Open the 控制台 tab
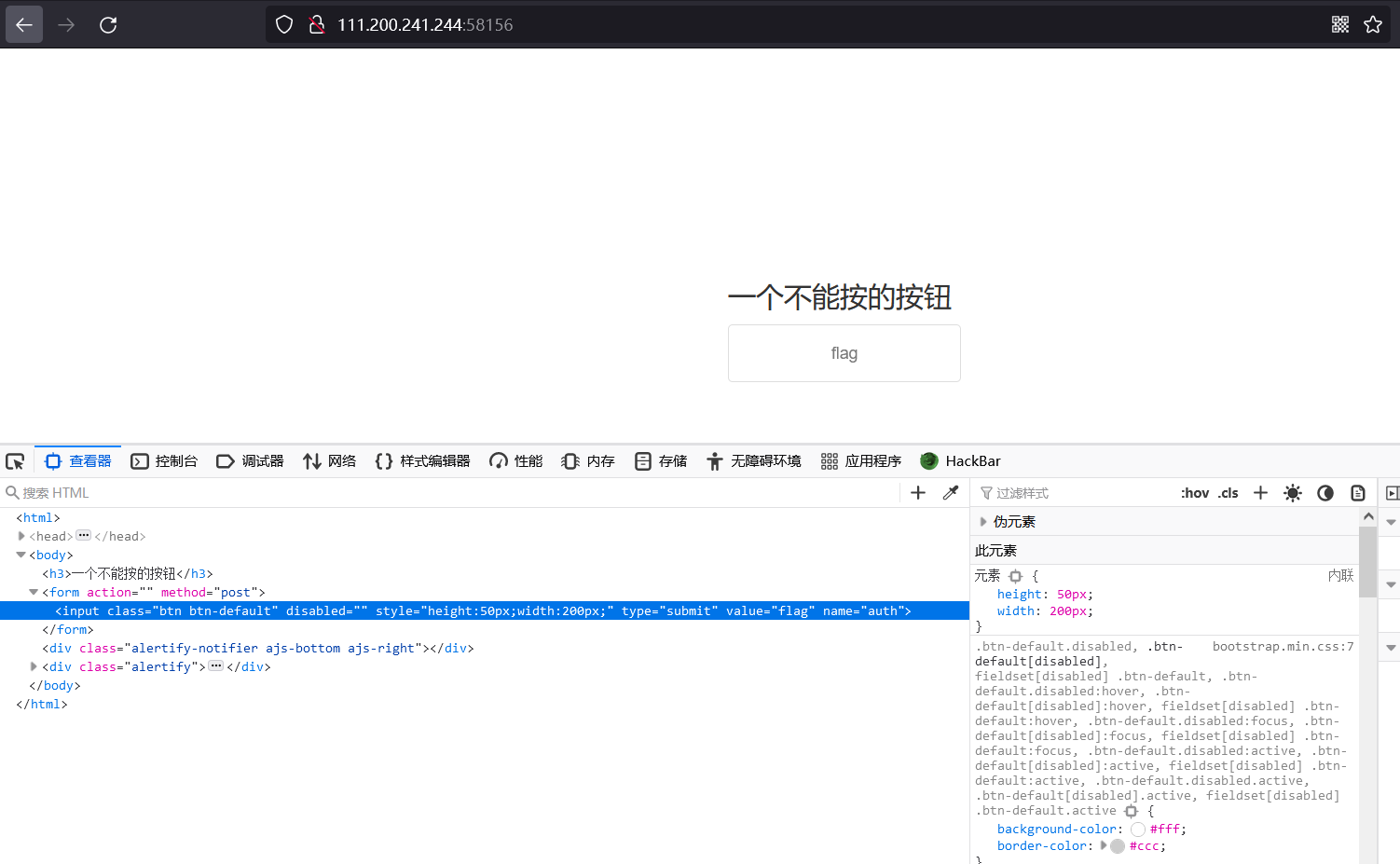Viewport: 1400px width, 864px height. (164, 461)
